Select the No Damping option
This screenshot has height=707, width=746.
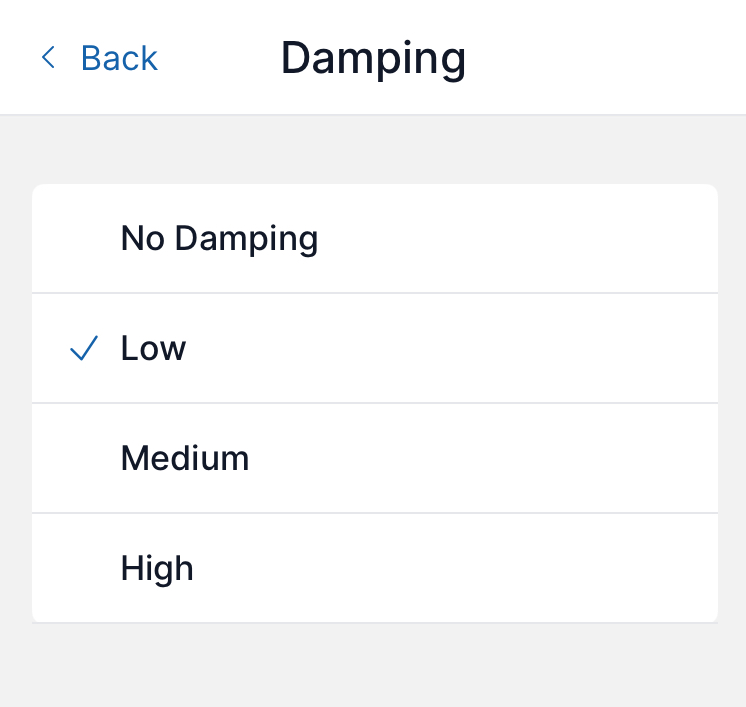click(x=374, y=239)
